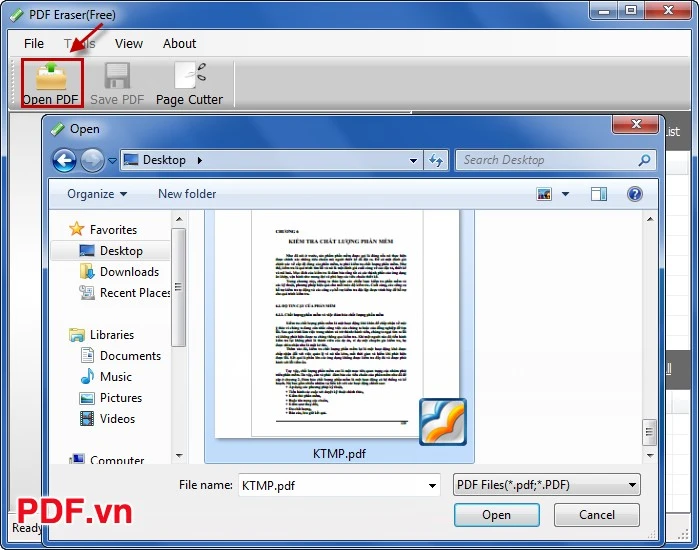The height and width of the screenshot is (550, 699).
Task: Toggle the preview pane icon
Action: coord(599,194)
